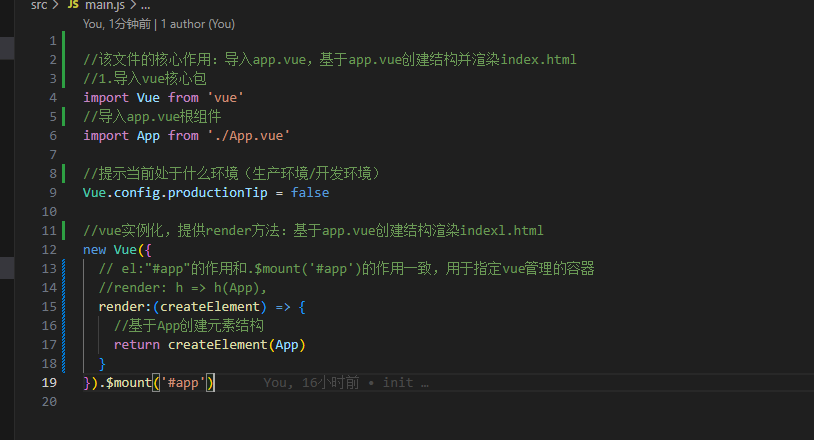
Task: Click line number 20 in gutter
Action: pos(49,402)
